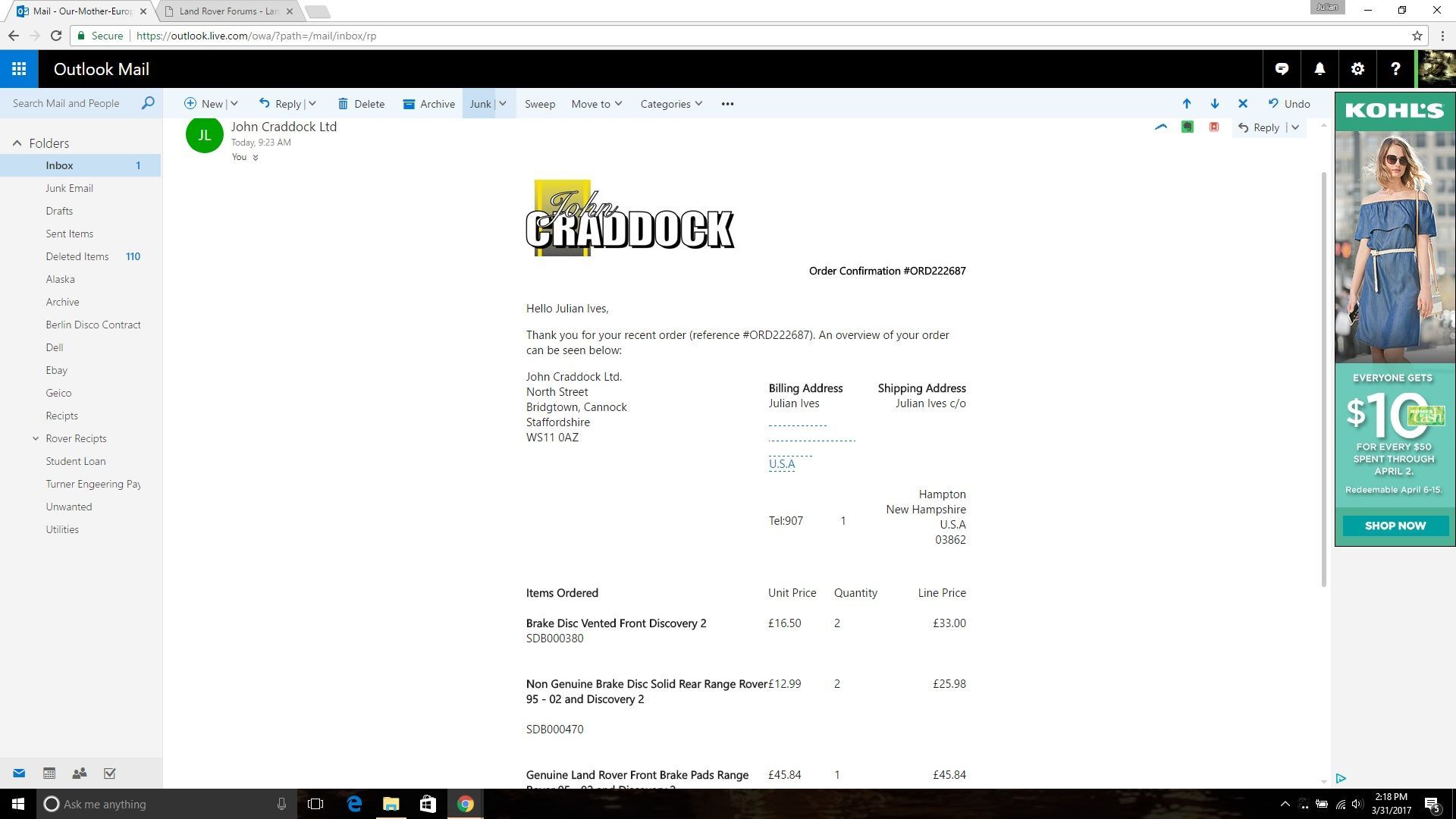1456x819 pixels.
Task: Open the Junk Email folder
Action: point(69,188)
